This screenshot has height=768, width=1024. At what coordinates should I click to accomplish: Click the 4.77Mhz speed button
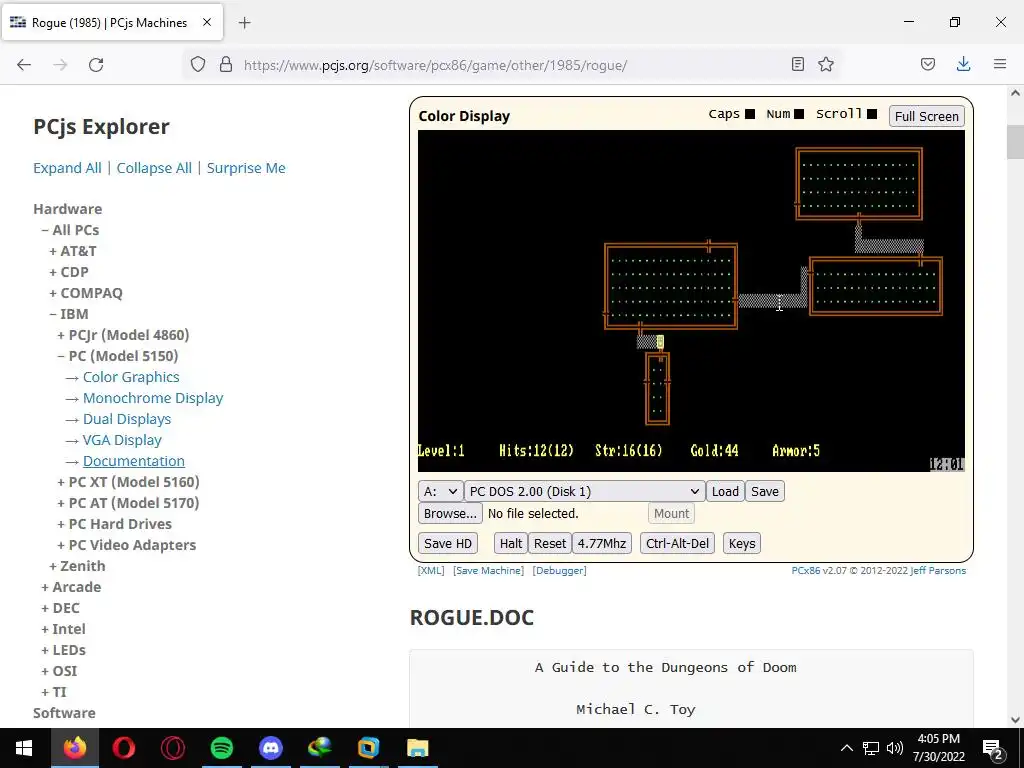pos(601,543)
